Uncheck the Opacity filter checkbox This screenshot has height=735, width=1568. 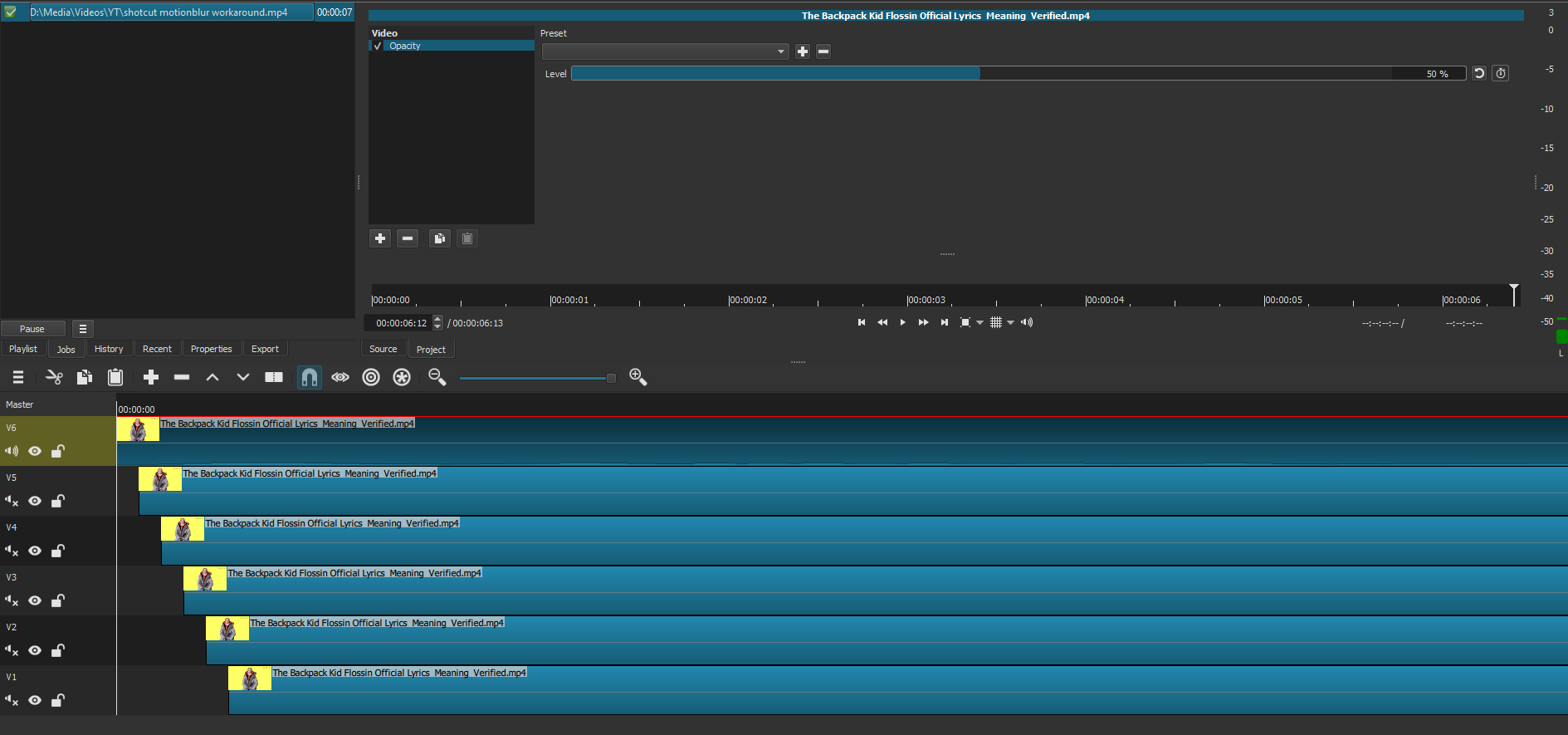tap(378, 47)
